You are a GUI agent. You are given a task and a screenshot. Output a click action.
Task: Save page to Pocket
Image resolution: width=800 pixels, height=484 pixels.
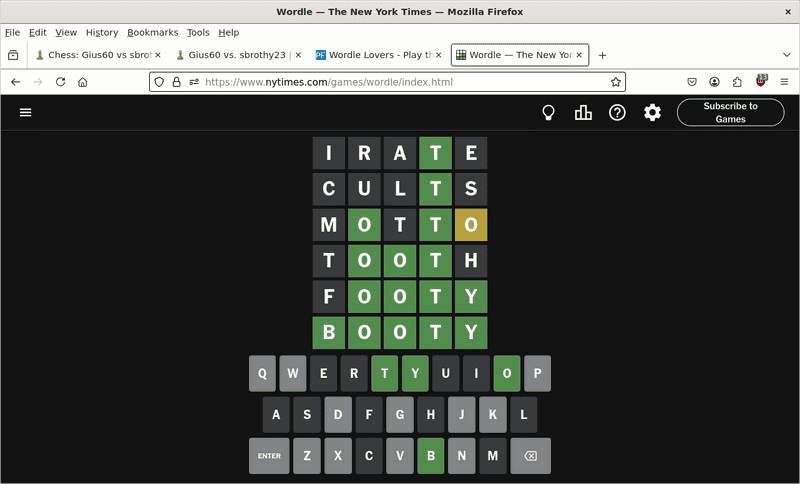(x=692, y=82)
